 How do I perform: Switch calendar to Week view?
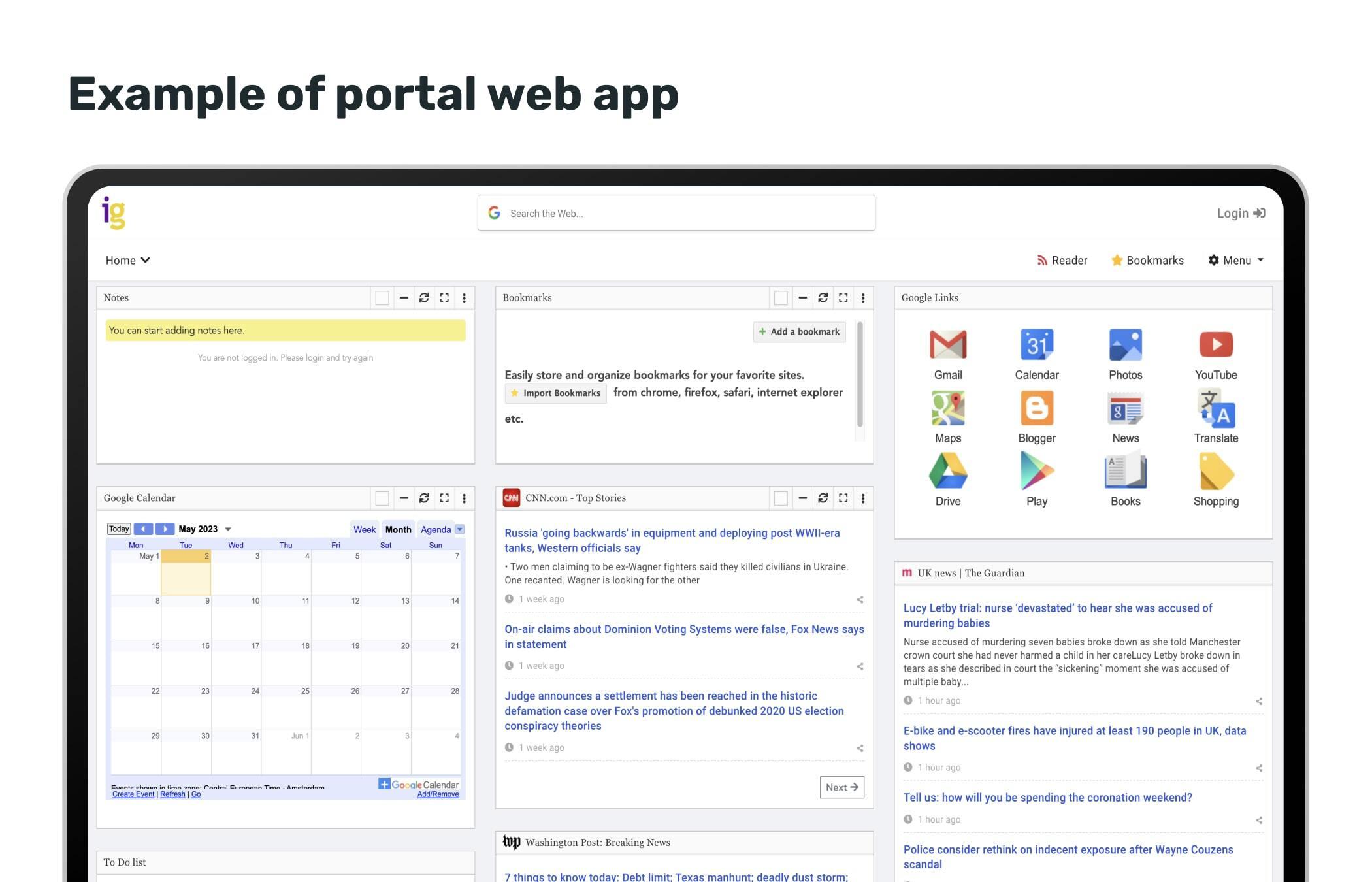364,529
